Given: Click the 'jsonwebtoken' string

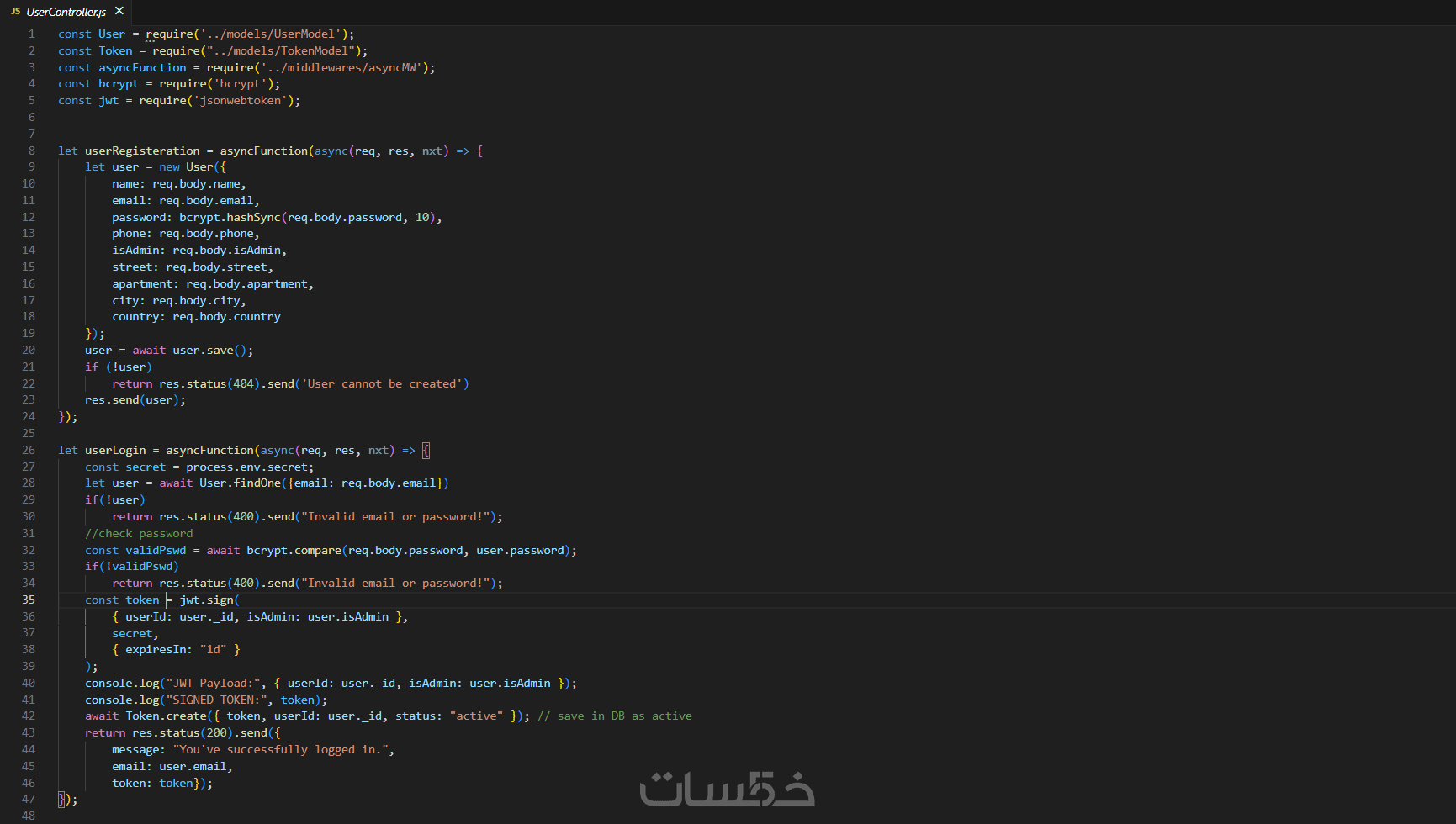Looking at the screenshot, I should (240, 100).
